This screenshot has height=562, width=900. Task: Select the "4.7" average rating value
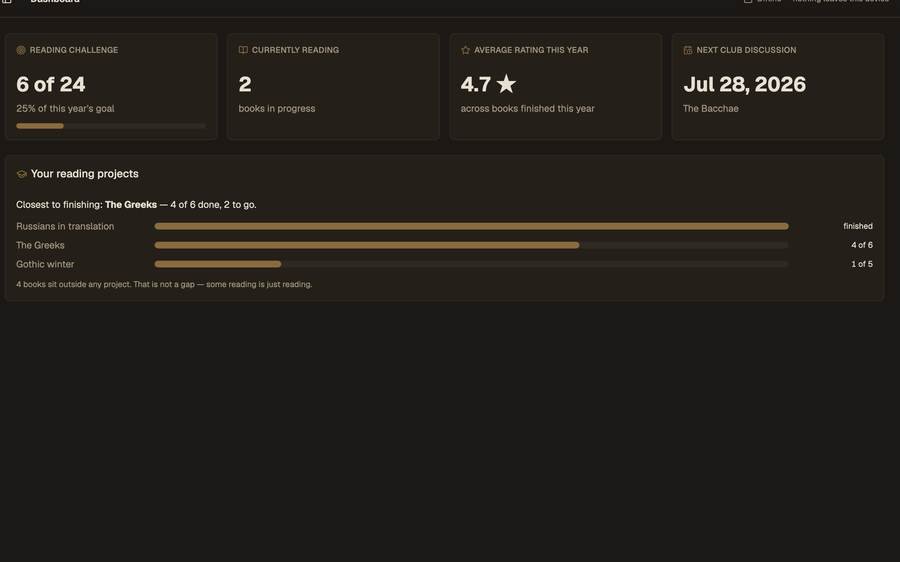(x=475, y=84)
